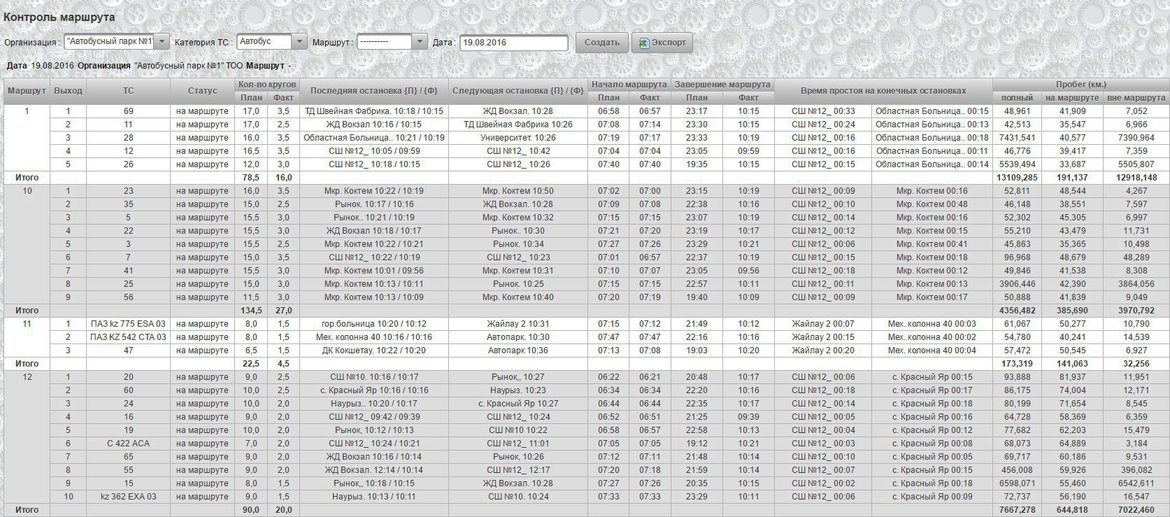The image size is (1170, 517).
Task: Open the Маршрут selection dropdown
Action: [419, 42]
